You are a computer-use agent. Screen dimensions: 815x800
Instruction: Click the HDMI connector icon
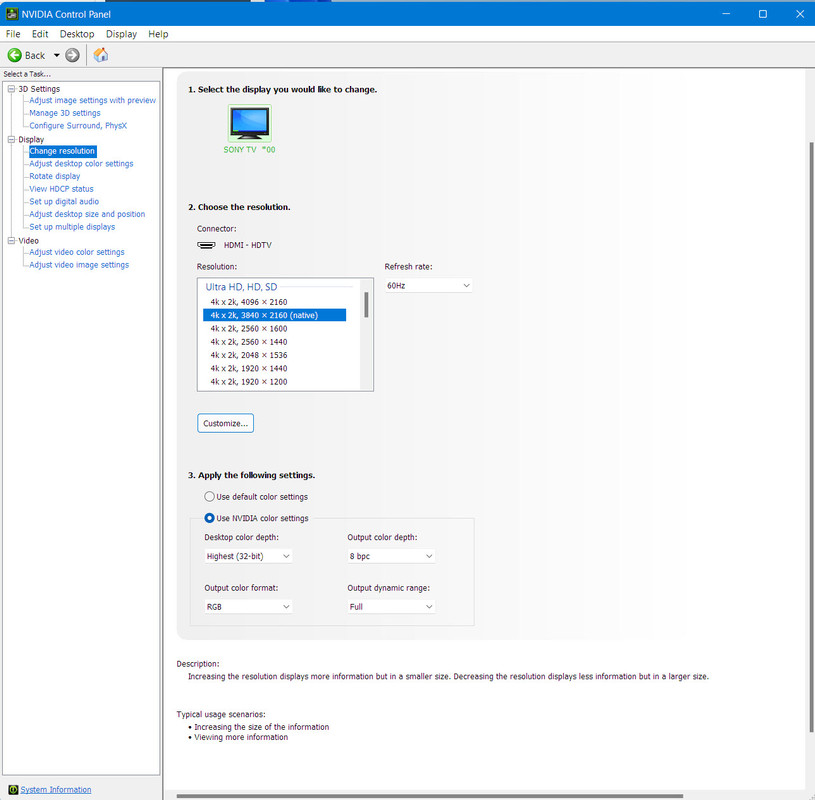[x=206, y=245]
